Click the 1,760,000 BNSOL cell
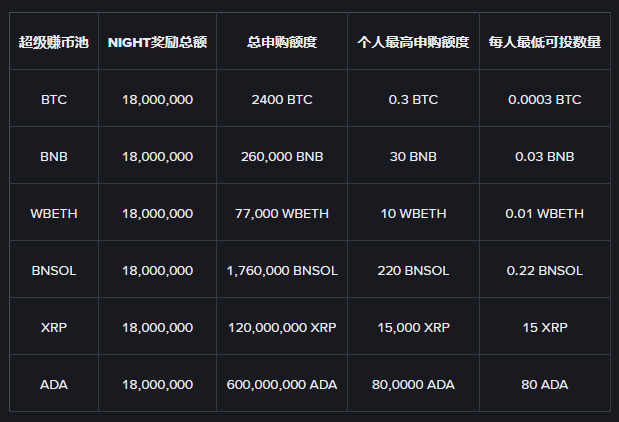Viewport: 619px width, 422px height. coord(282,270)
